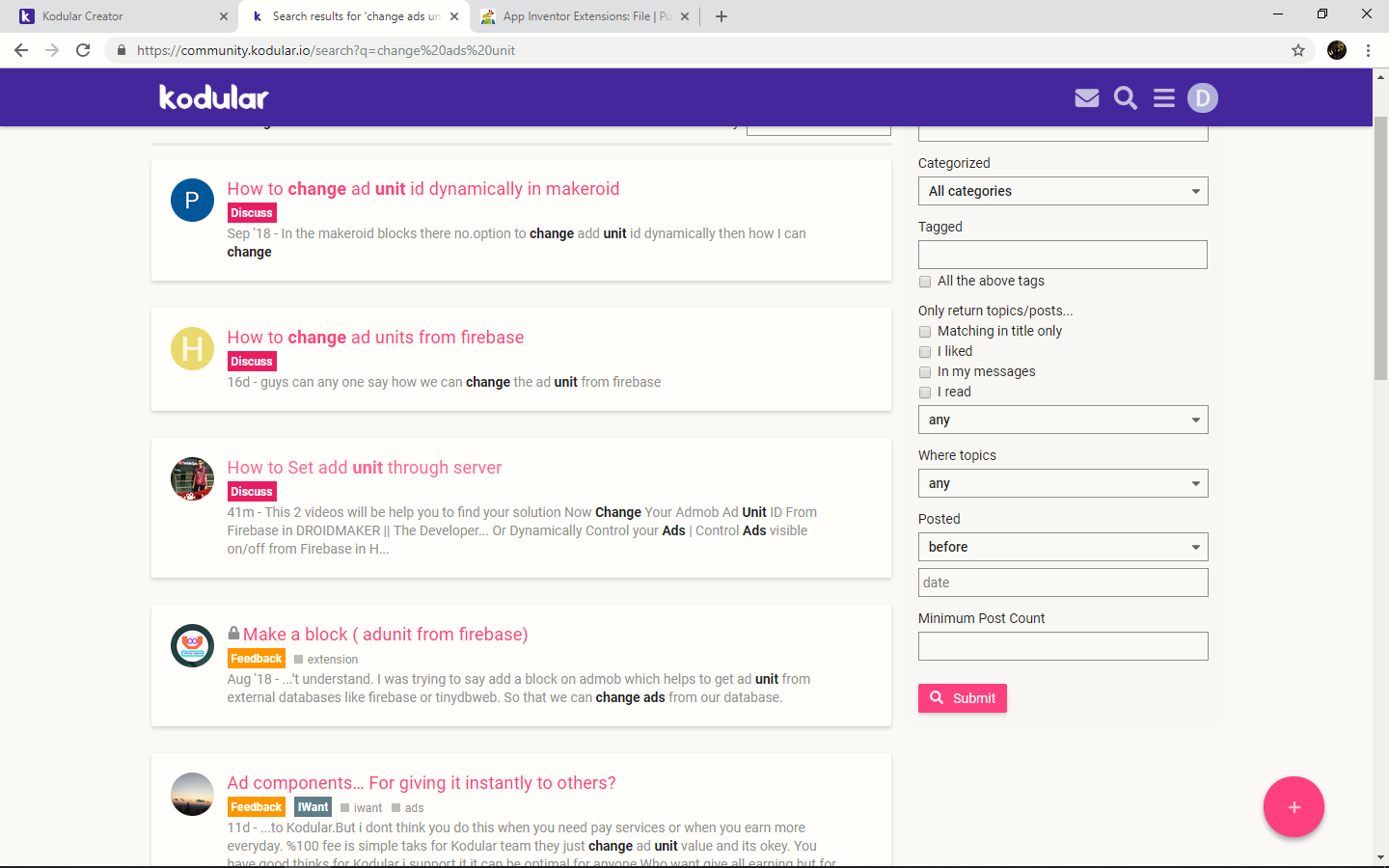This screenshot has height=868, width=1389.
Task: Bookmark this page with the star icon
Action: tap(1298, 50)
